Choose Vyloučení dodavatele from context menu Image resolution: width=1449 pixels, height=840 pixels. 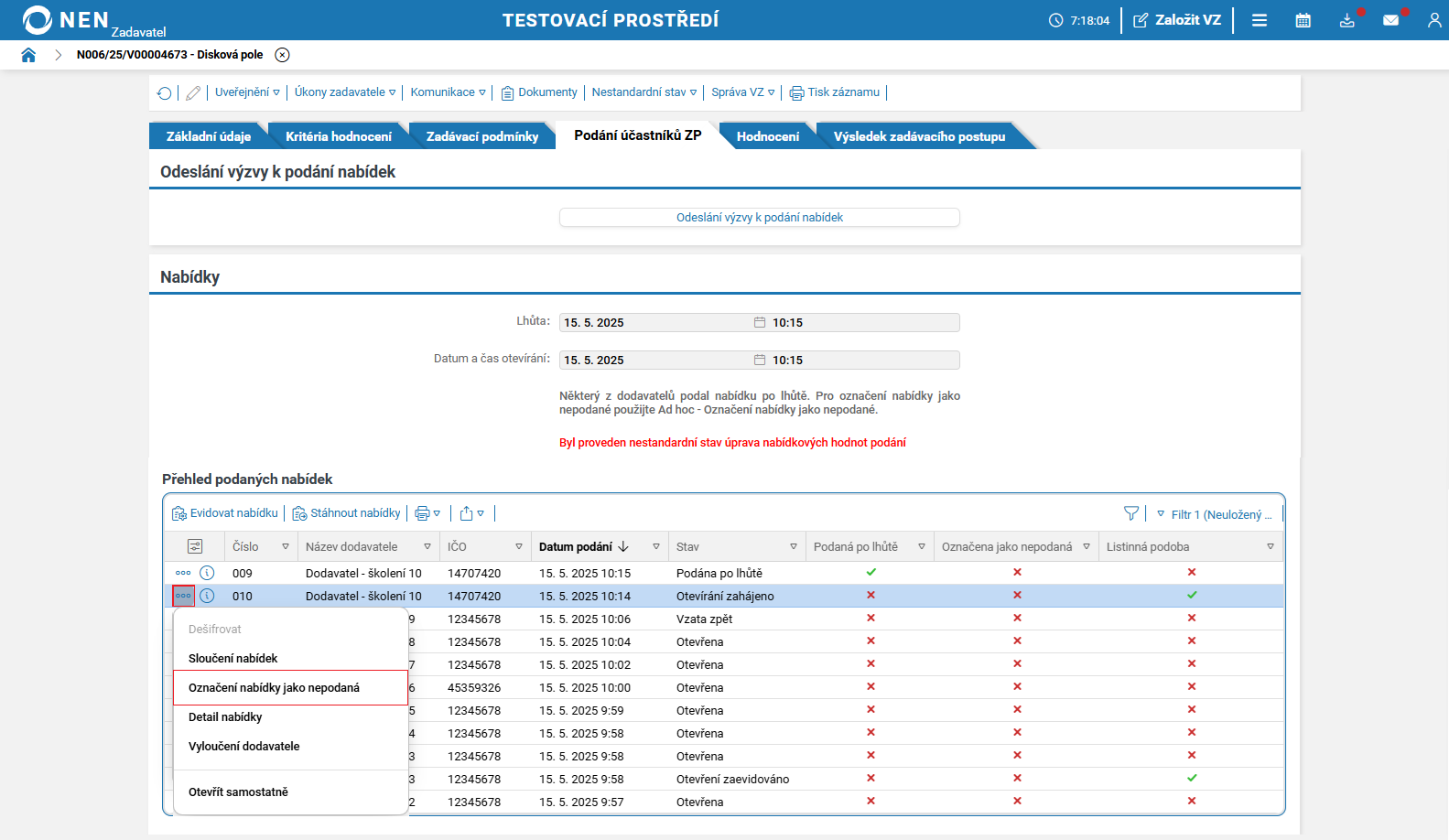click(x=244, y=747)
